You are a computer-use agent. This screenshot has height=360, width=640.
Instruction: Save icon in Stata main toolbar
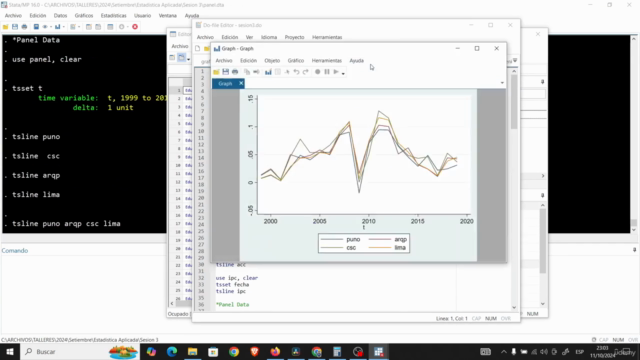click(x=15, y=27)
